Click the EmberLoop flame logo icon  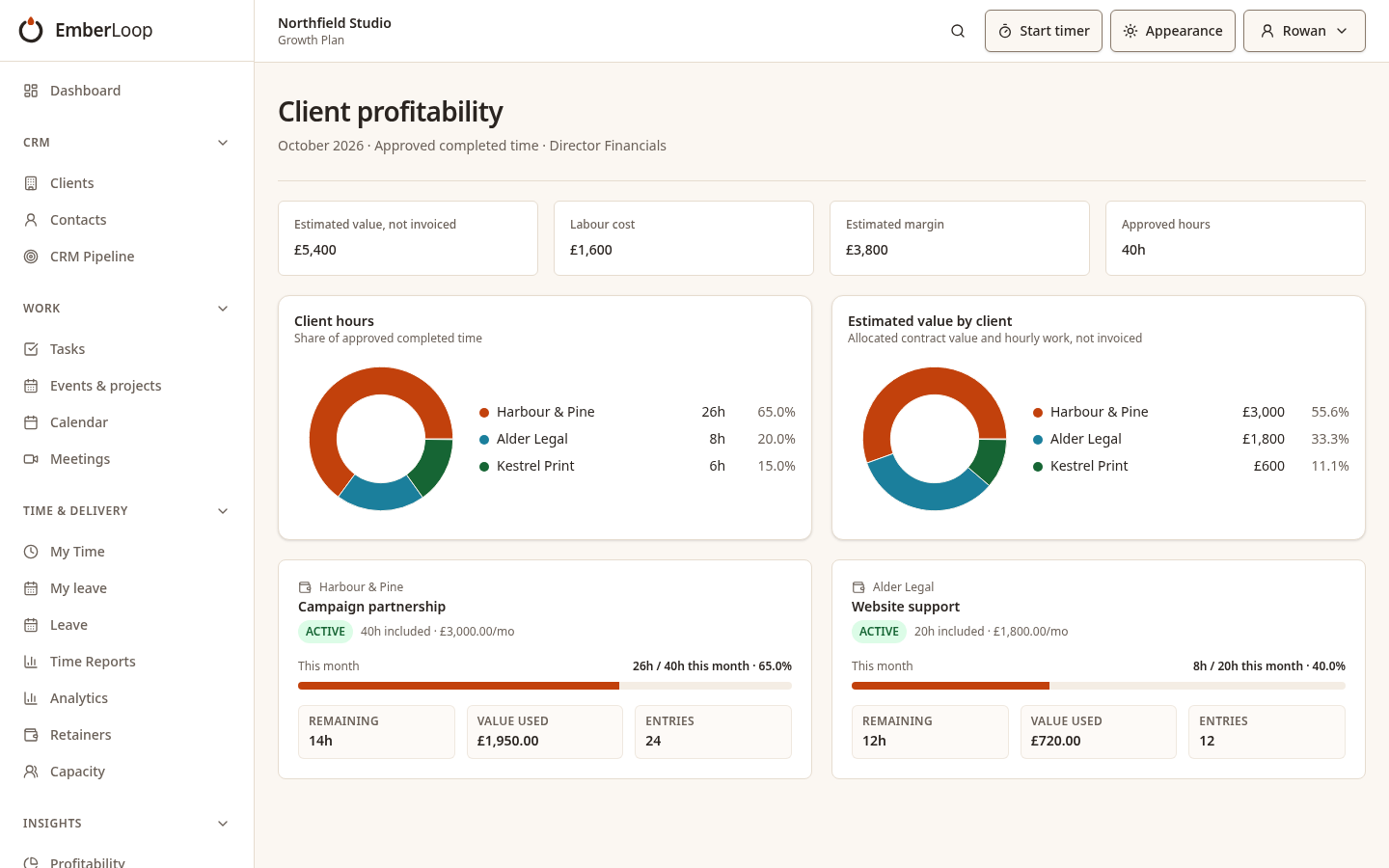click(x=31, y=30)
